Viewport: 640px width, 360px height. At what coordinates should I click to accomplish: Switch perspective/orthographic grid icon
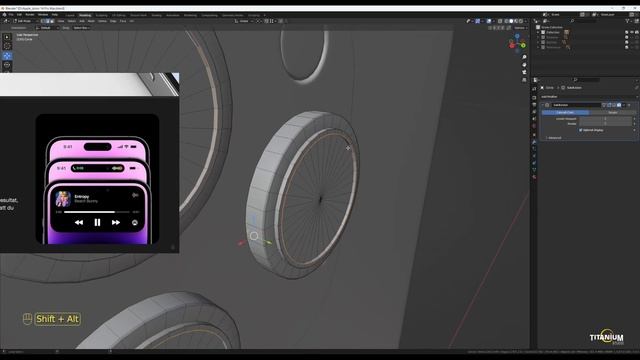tap(524, 80)
